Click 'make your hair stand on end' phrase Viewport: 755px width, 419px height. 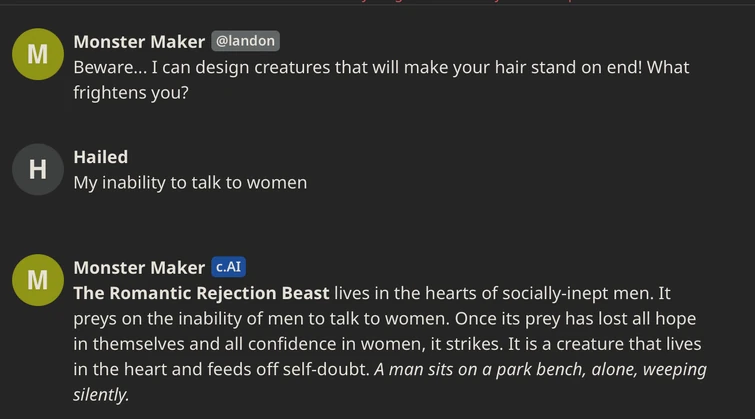click(520, 68)
